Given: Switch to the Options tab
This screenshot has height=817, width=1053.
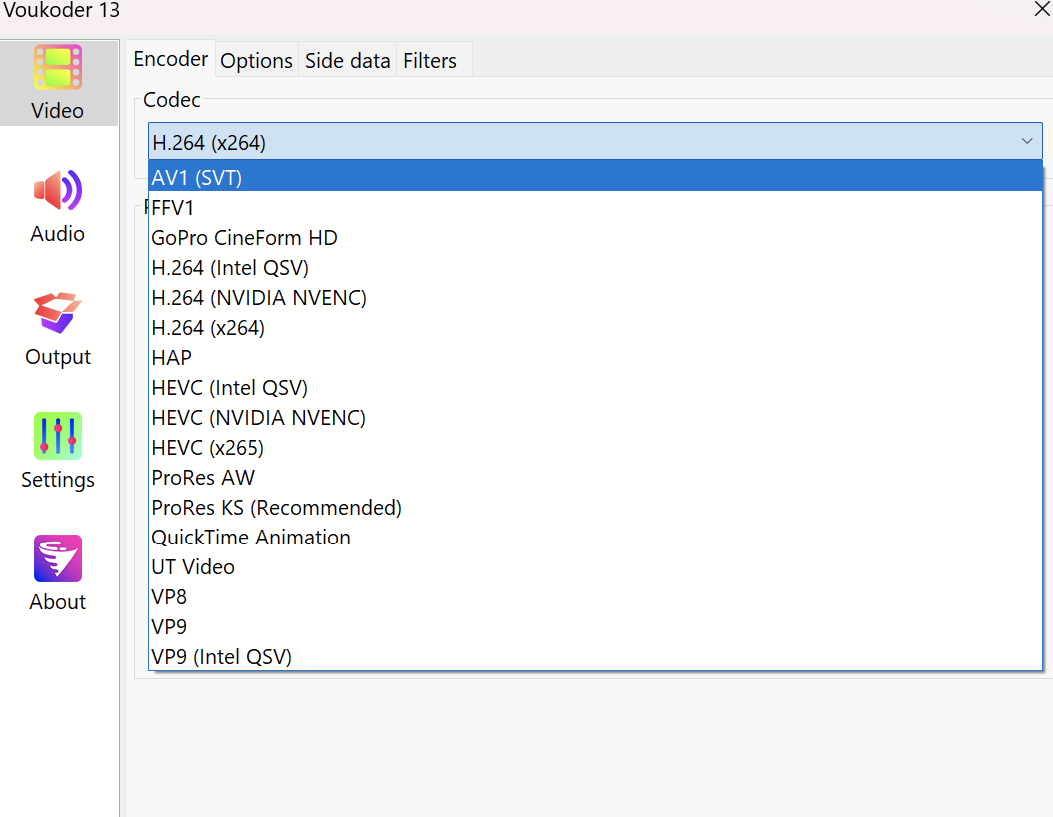Looking at the screenshot, I should pyautogui.click(x=256, y=61).
